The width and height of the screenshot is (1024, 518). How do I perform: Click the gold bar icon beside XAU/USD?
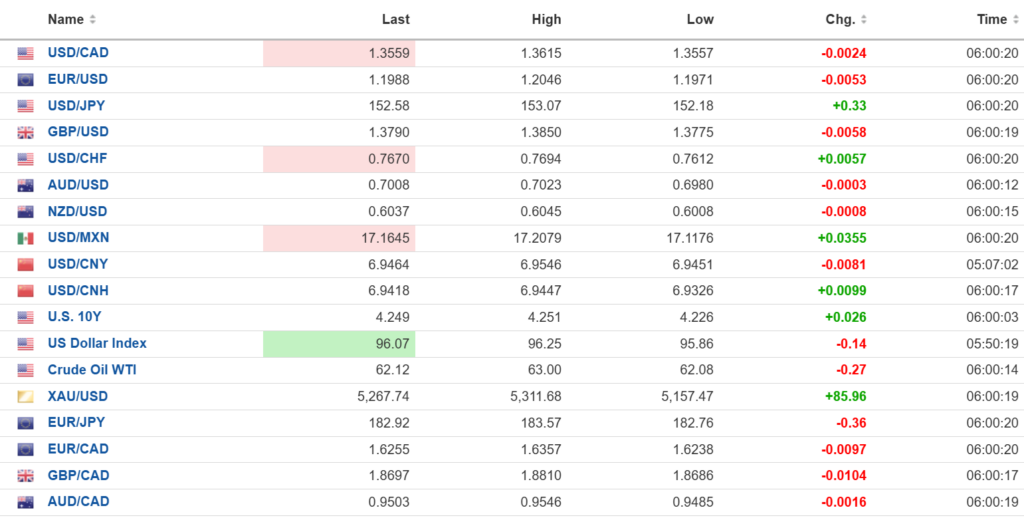tap(26, 397)
